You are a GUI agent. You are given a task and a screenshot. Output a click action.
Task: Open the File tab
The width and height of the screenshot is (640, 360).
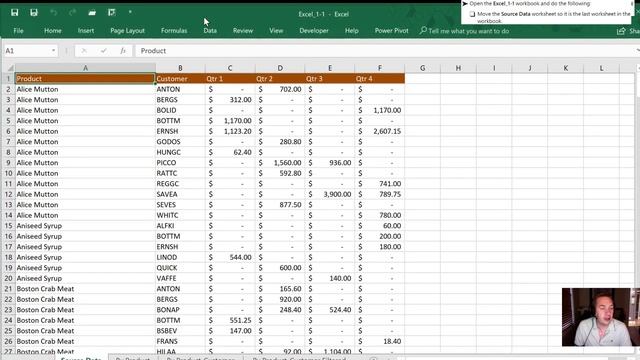coord(18,31)
